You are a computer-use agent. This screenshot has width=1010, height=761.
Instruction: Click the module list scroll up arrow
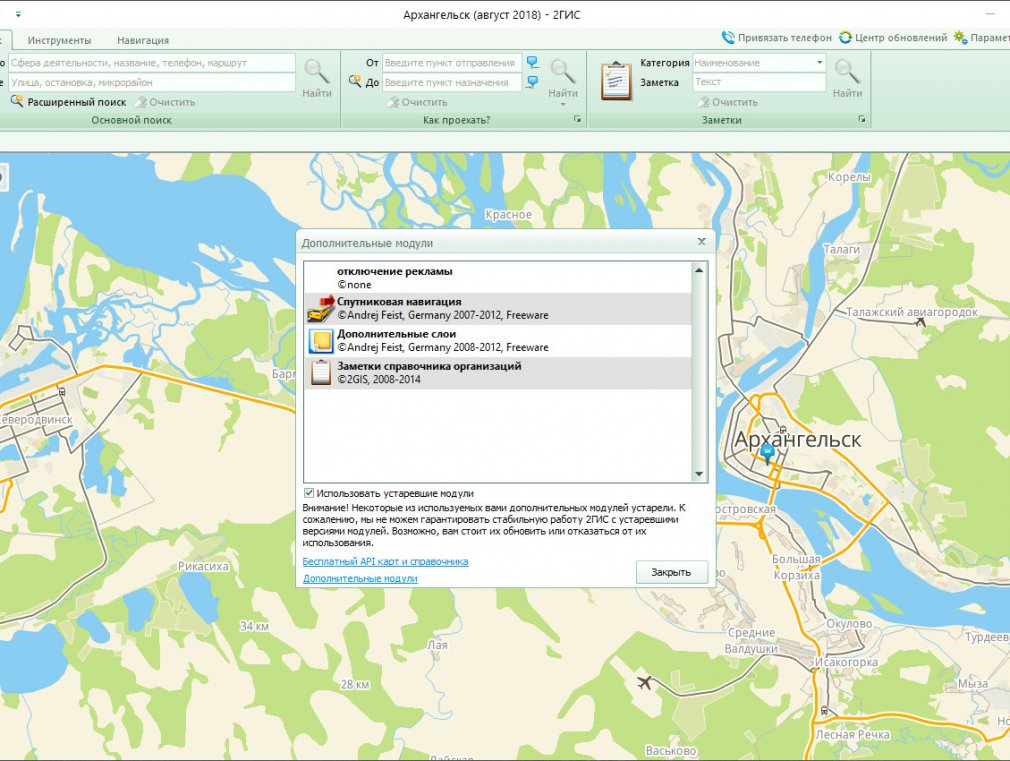[x=699, y=270]
